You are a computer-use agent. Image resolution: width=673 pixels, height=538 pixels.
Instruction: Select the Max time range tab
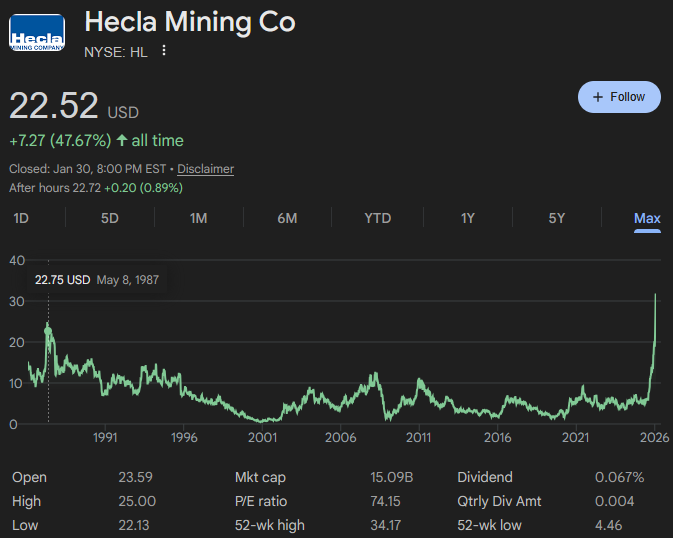pyautogui.click(x=647, y=218)
